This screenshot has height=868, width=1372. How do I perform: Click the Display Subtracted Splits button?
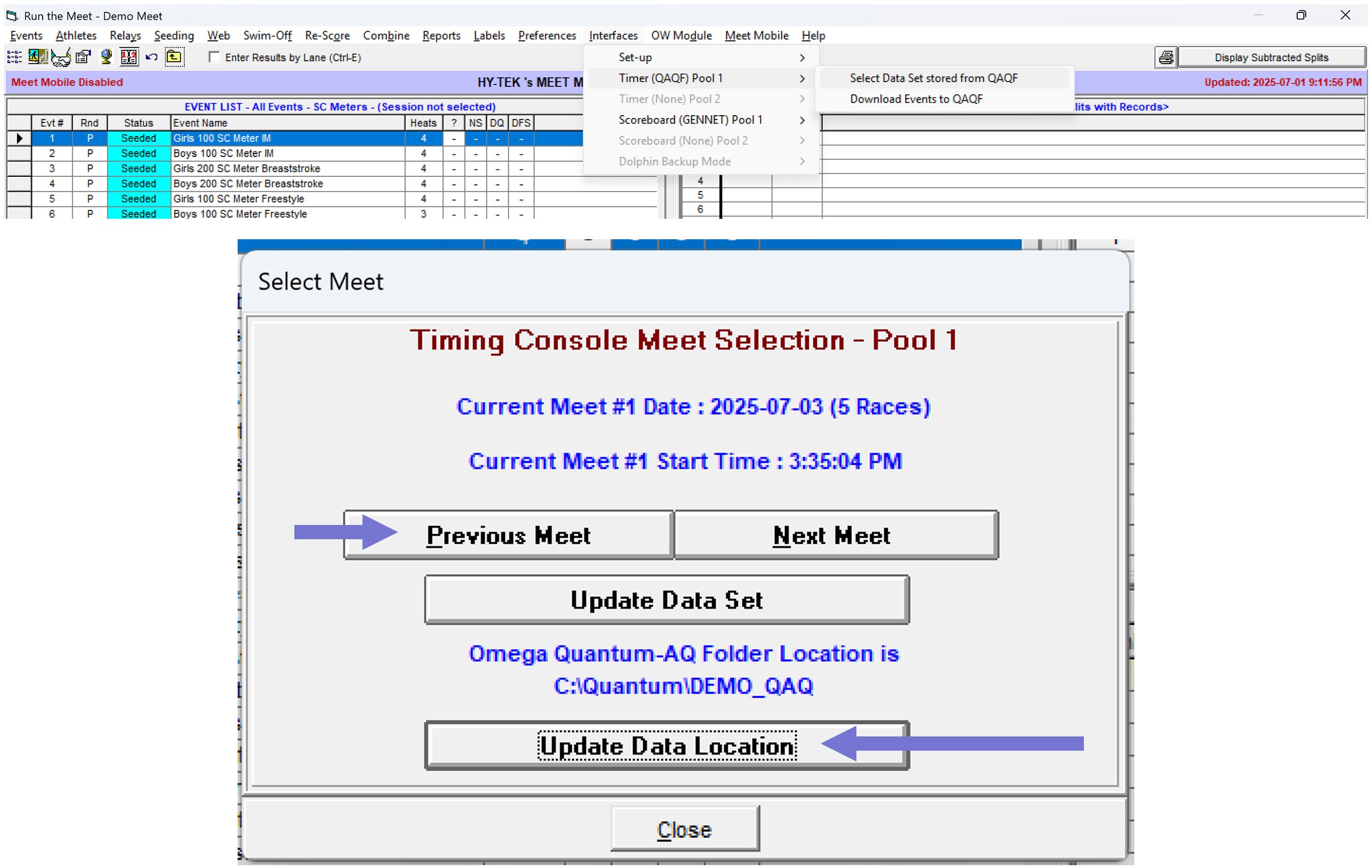click(x=1271, y=57)
